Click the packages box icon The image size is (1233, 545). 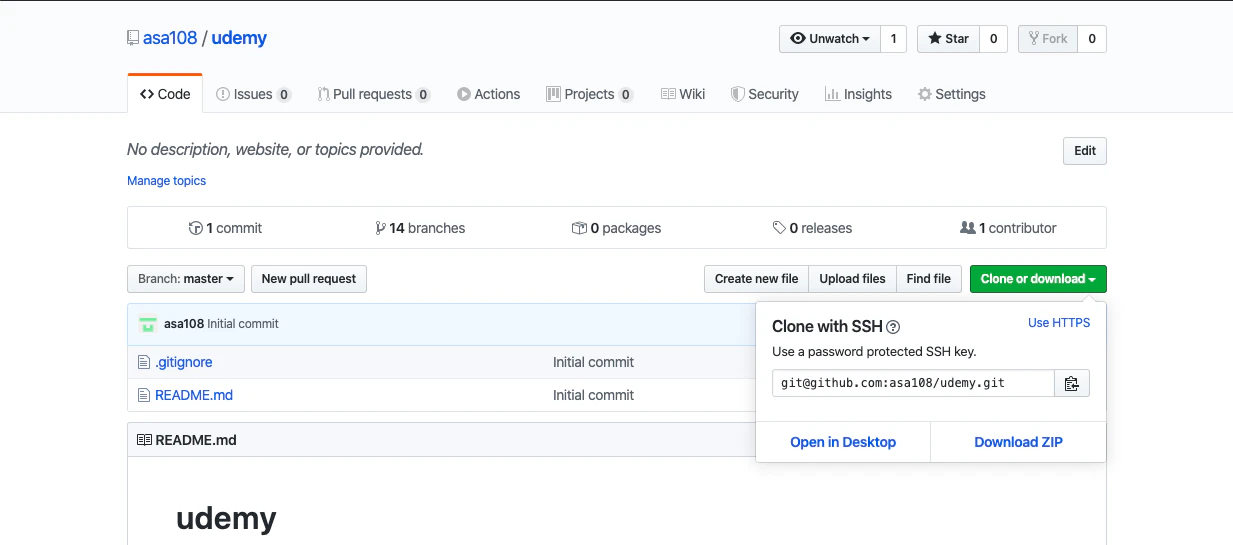click(x=579, y=228)
